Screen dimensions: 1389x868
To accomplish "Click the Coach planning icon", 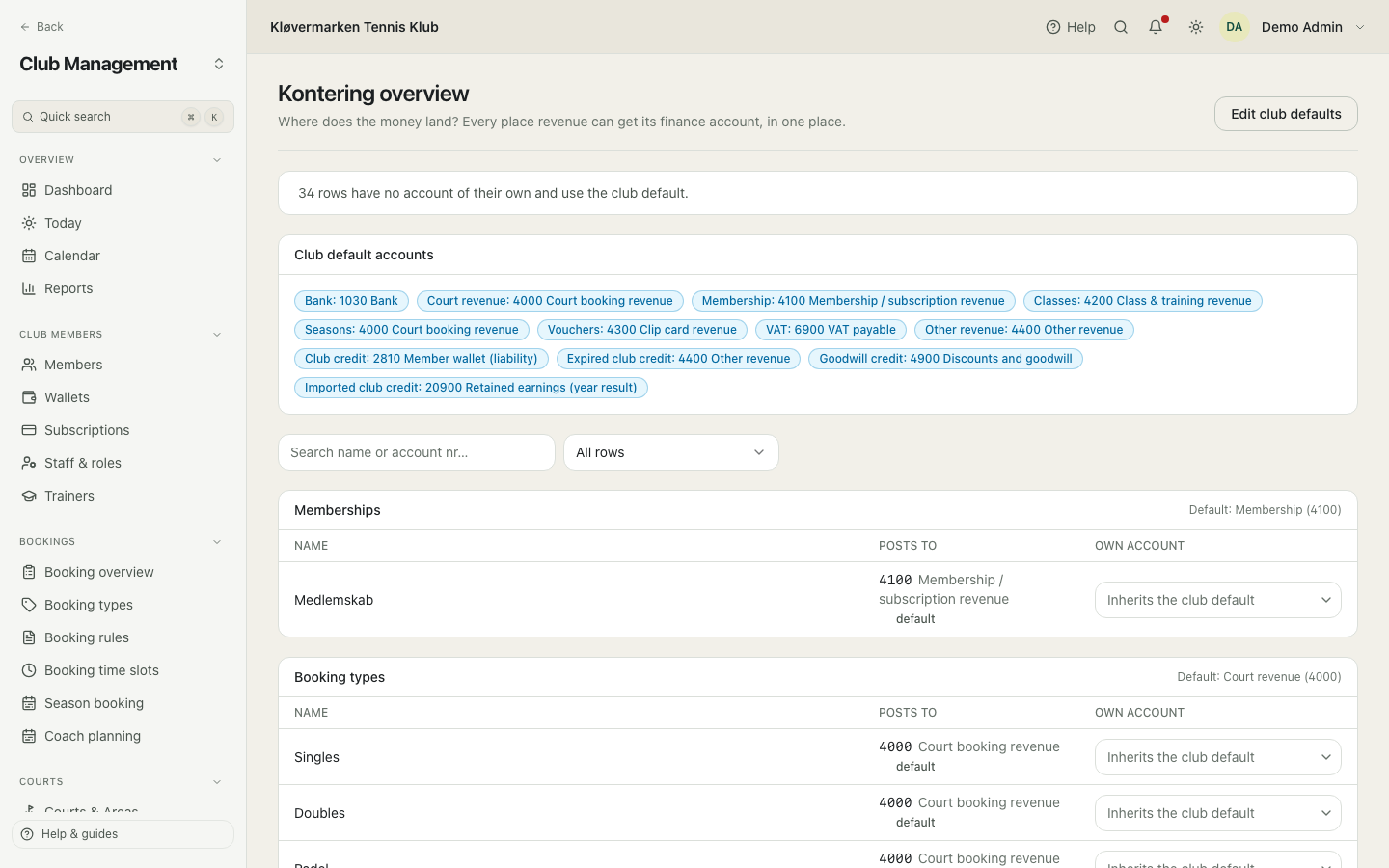I will pos(29,736).
